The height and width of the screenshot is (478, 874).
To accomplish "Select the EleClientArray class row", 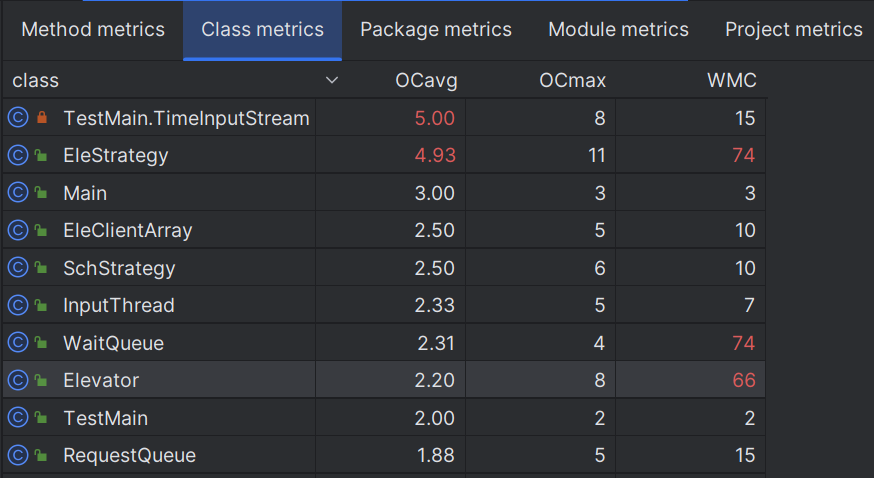I will pyautogui.click(x=127, y=231).
